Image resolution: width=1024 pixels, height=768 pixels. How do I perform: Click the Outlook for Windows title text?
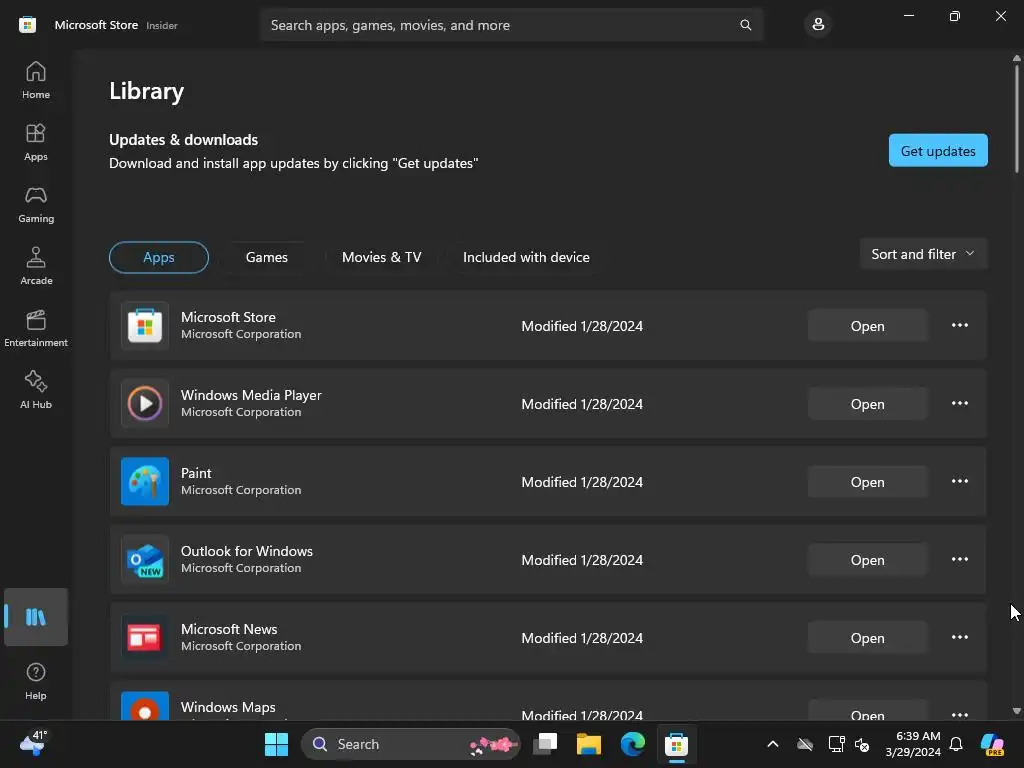pos(246,551)
